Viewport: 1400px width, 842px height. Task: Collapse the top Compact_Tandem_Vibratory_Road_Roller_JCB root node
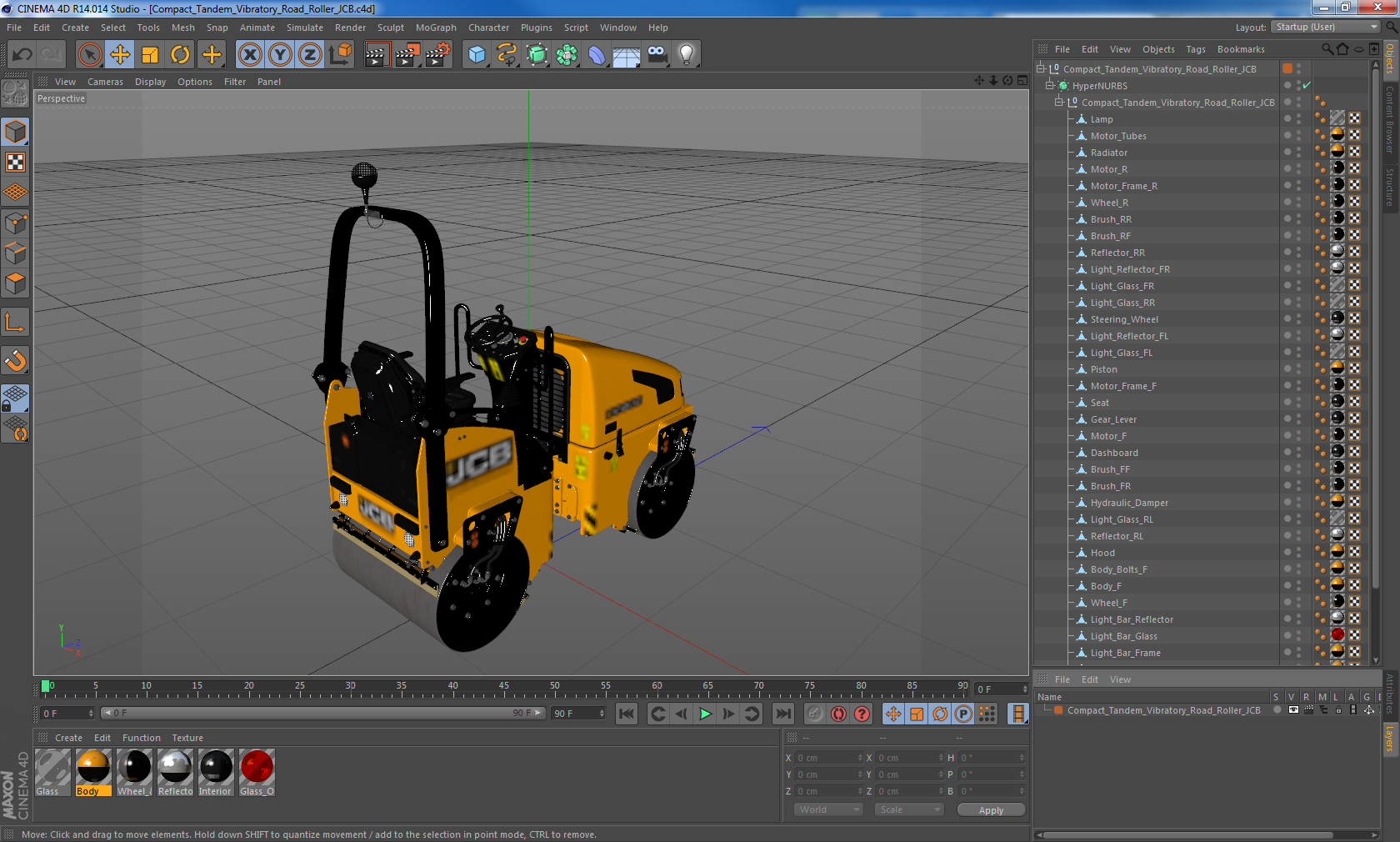coord(1041,68)
